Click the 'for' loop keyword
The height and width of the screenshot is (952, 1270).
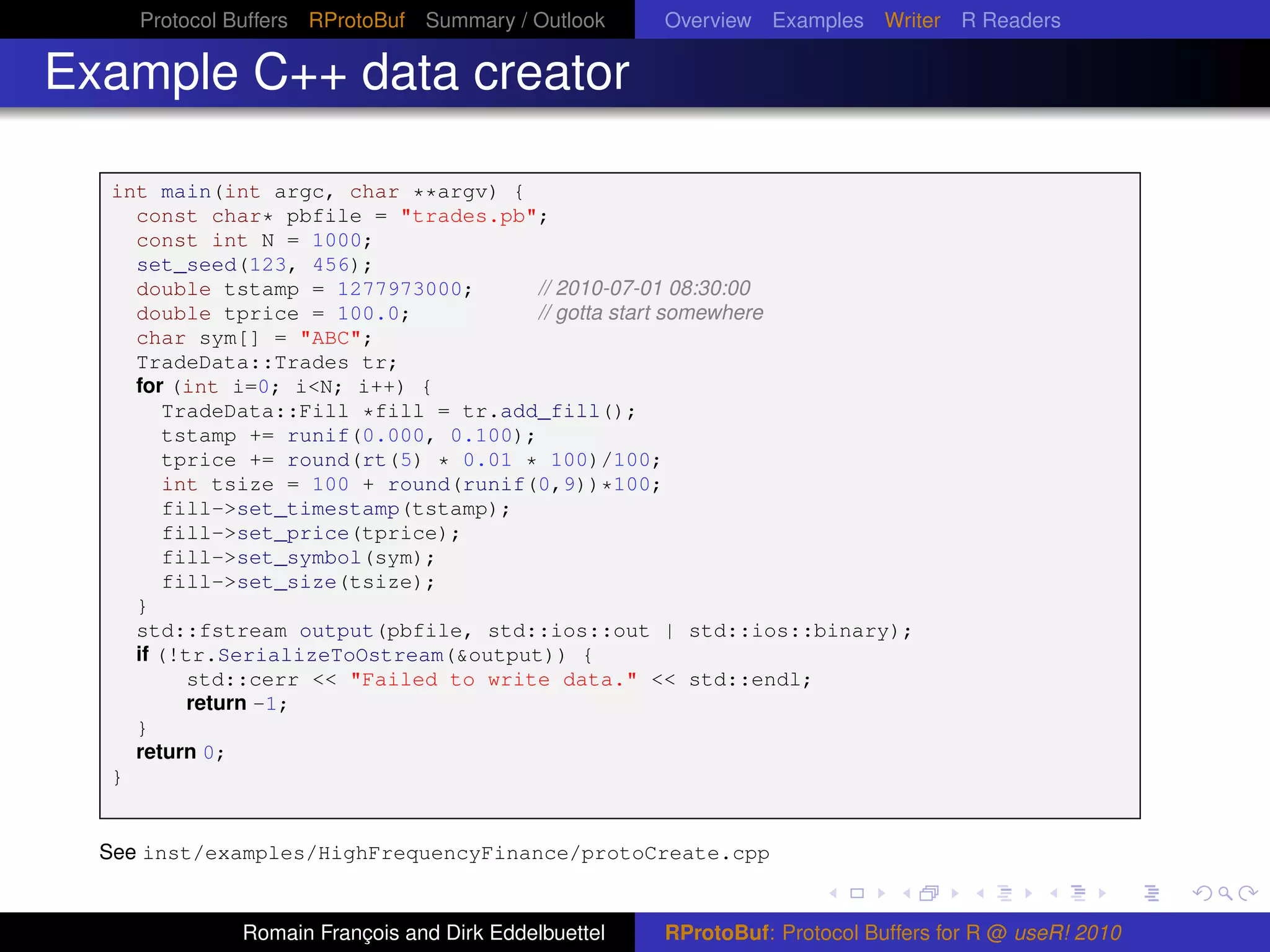coord(149,386)
